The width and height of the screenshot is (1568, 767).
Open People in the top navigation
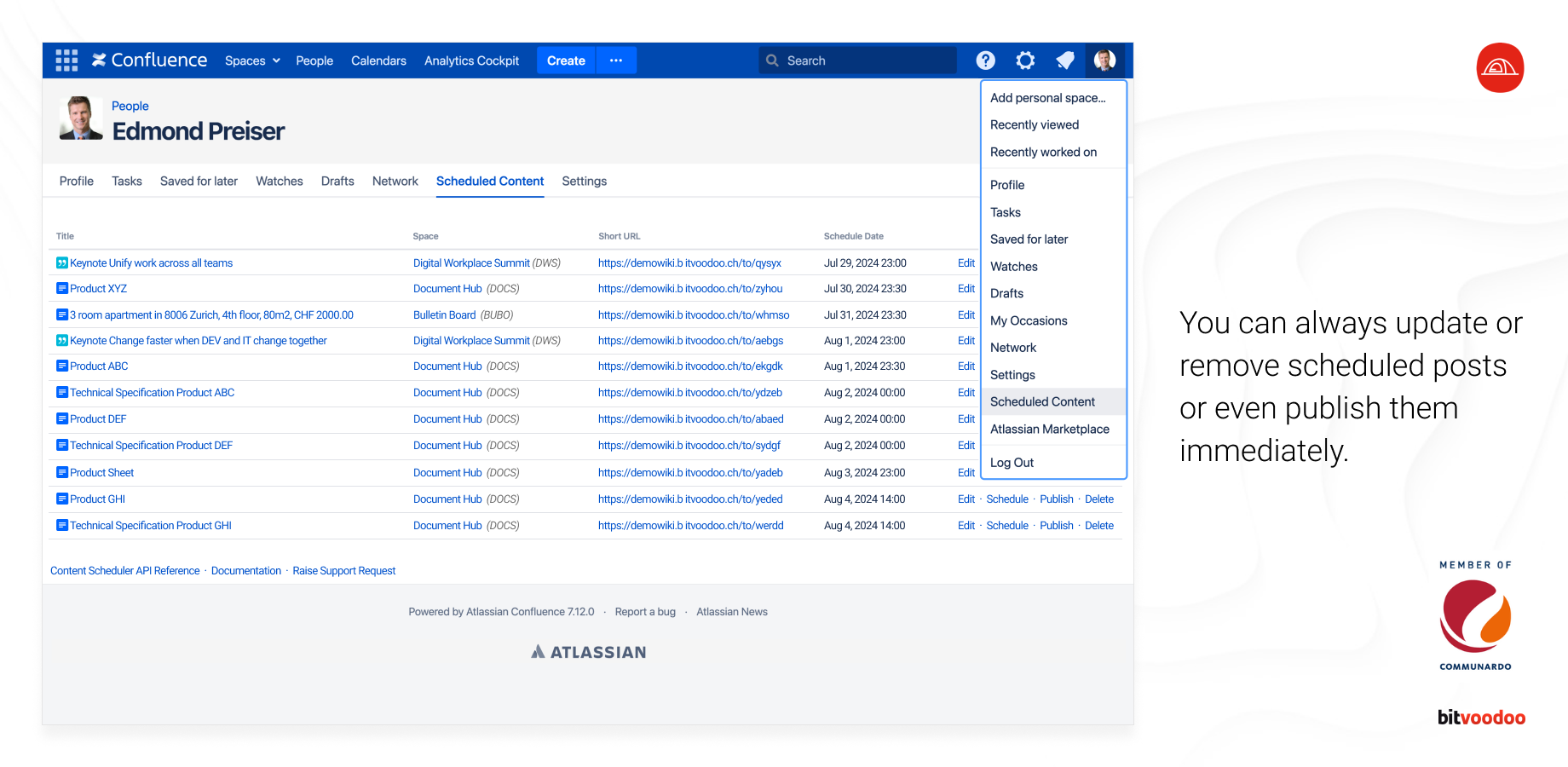tap(314, 61)
